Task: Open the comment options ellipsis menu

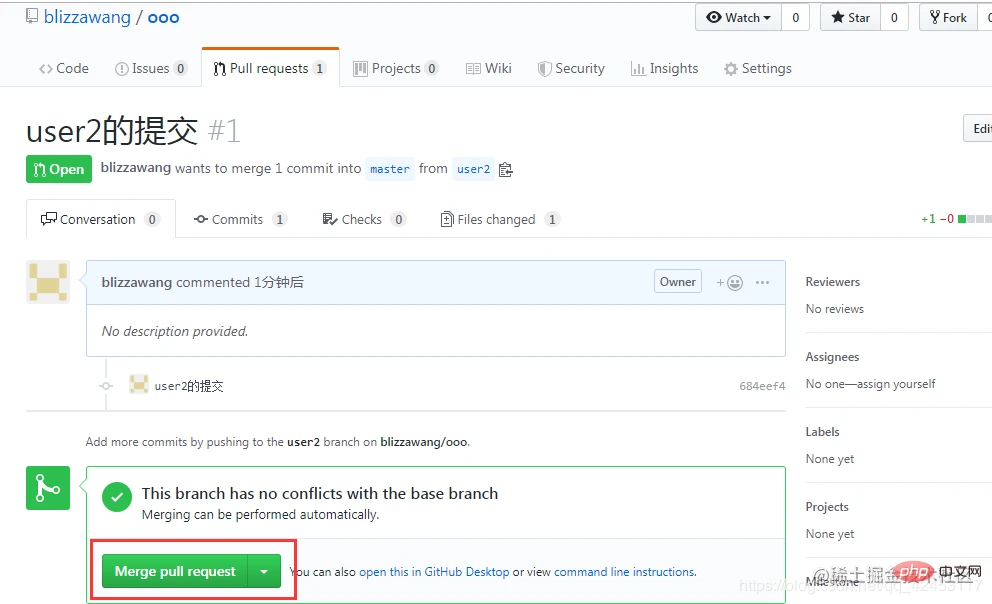Action: point(763,283)
